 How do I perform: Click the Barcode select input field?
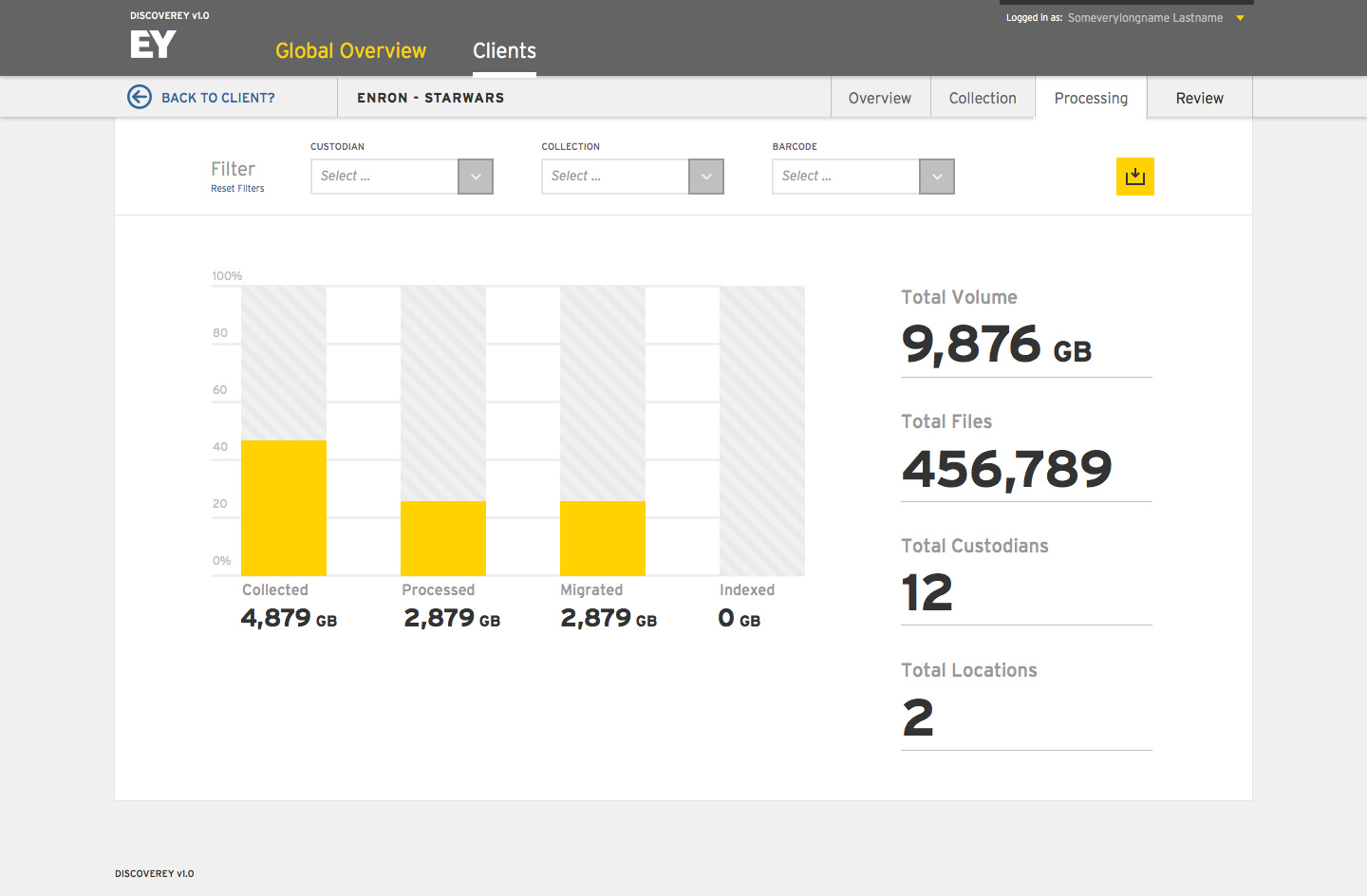(846, 177)
